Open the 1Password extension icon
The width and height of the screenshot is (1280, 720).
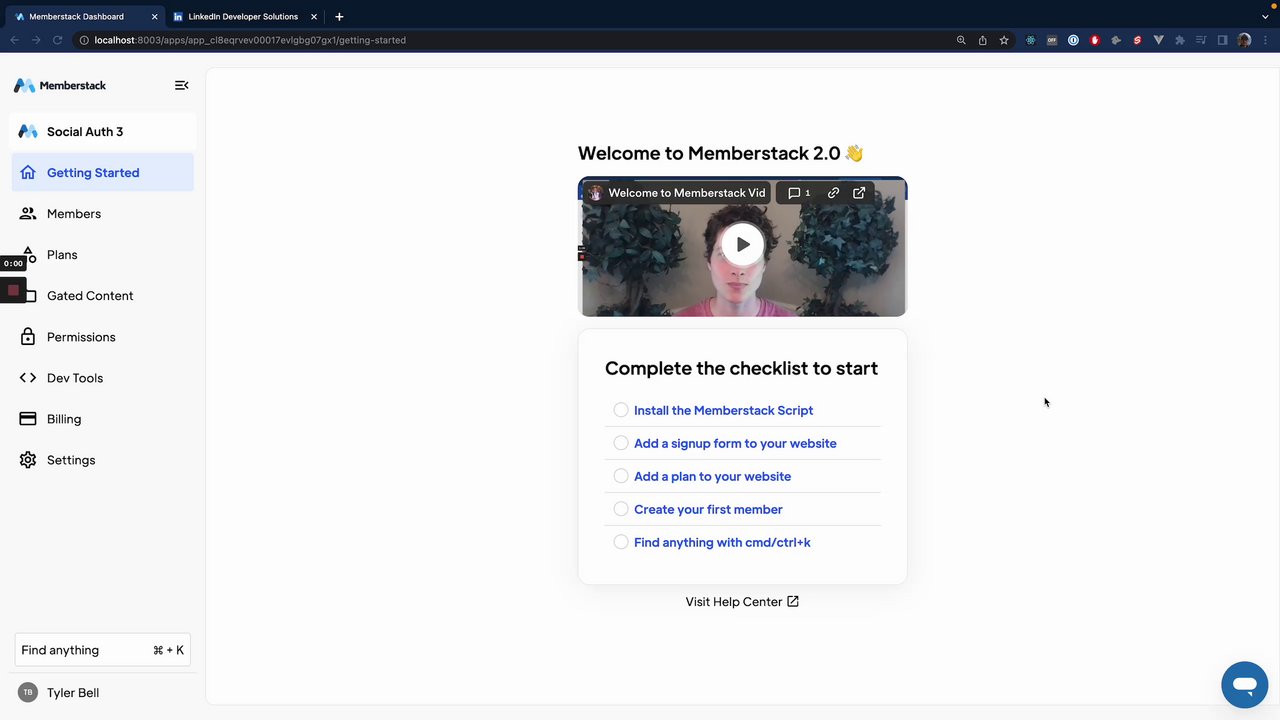tap(1073, 40)
